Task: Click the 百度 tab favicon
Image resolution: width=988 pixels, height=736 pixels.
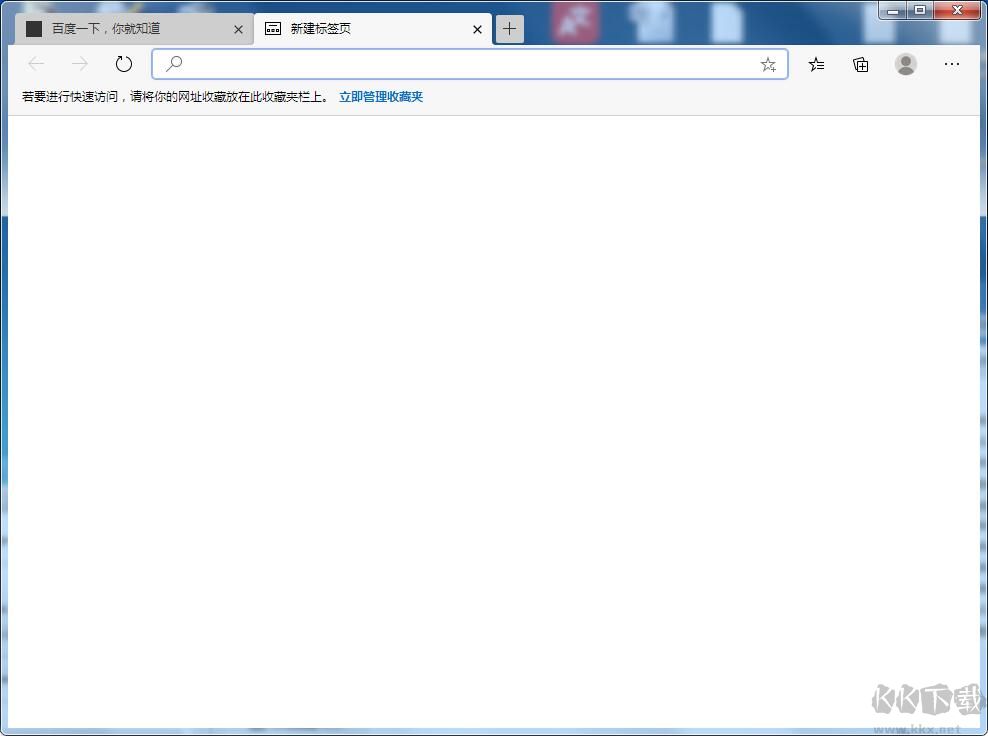Action: coord(34,28)
